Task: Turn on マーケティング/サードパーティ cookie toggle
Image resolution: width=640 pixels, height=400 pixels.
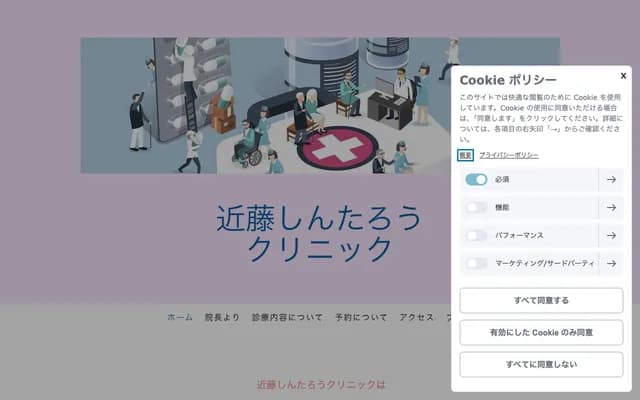Action: tap(476, 263)
